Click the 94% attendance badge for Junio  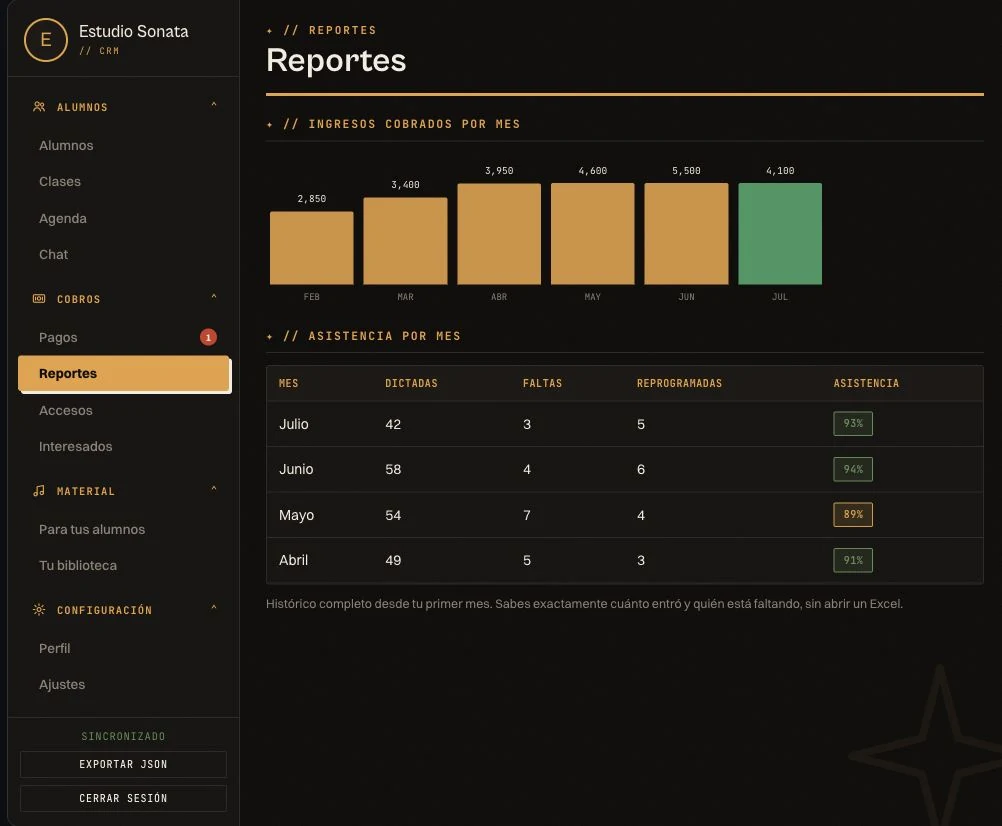point(853,470)
